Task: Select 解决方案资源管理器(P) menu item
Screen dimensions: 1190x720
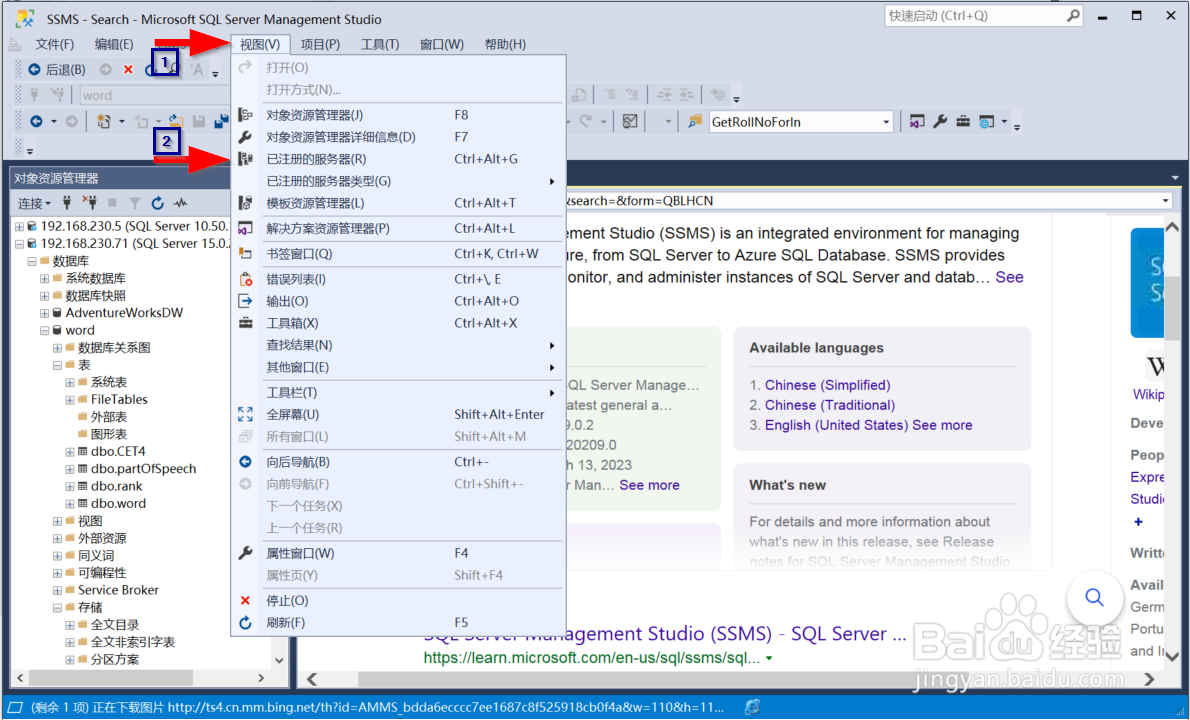Action: pos(398,228)
